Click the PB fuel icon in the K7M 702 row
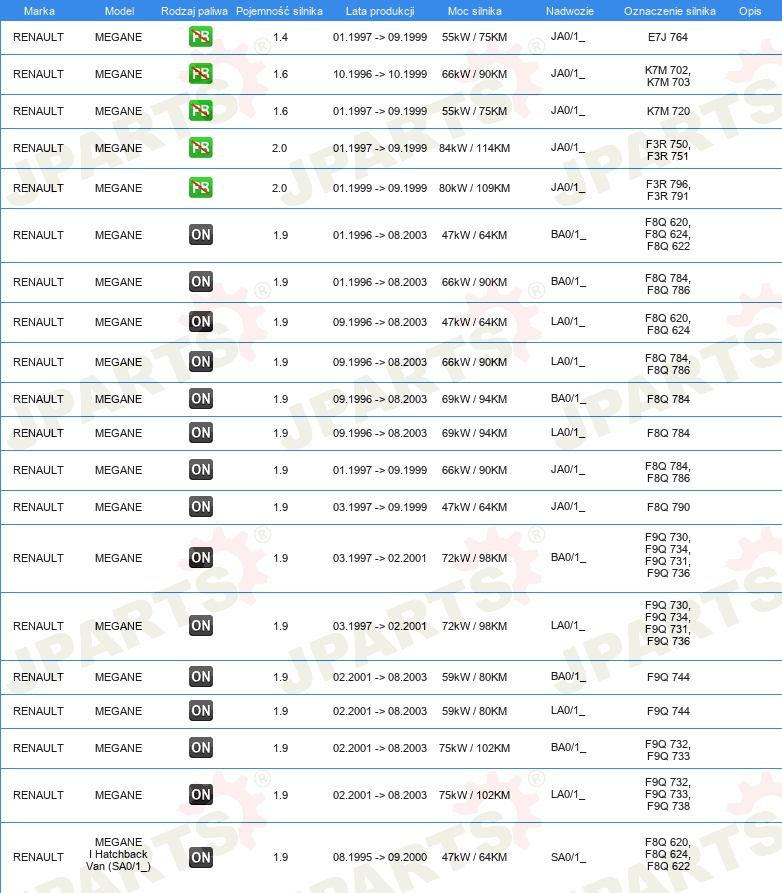The image size is (782, 893). (x=200, y=74)
